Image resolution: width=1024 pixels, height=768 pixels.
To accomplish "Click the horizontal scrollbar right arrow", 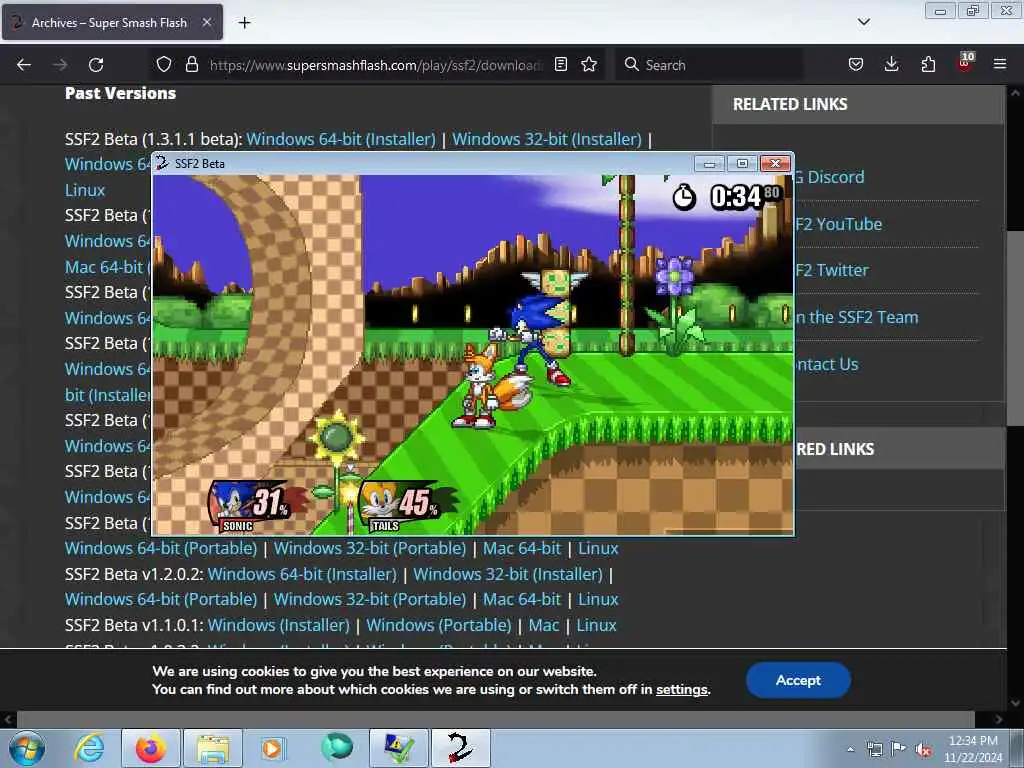I will pos(999,719).
